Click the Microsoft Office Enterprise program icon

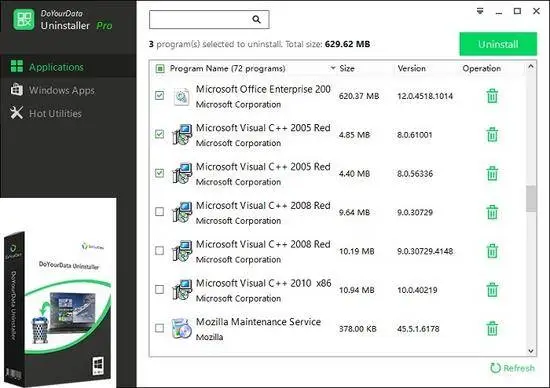point(182,96)
